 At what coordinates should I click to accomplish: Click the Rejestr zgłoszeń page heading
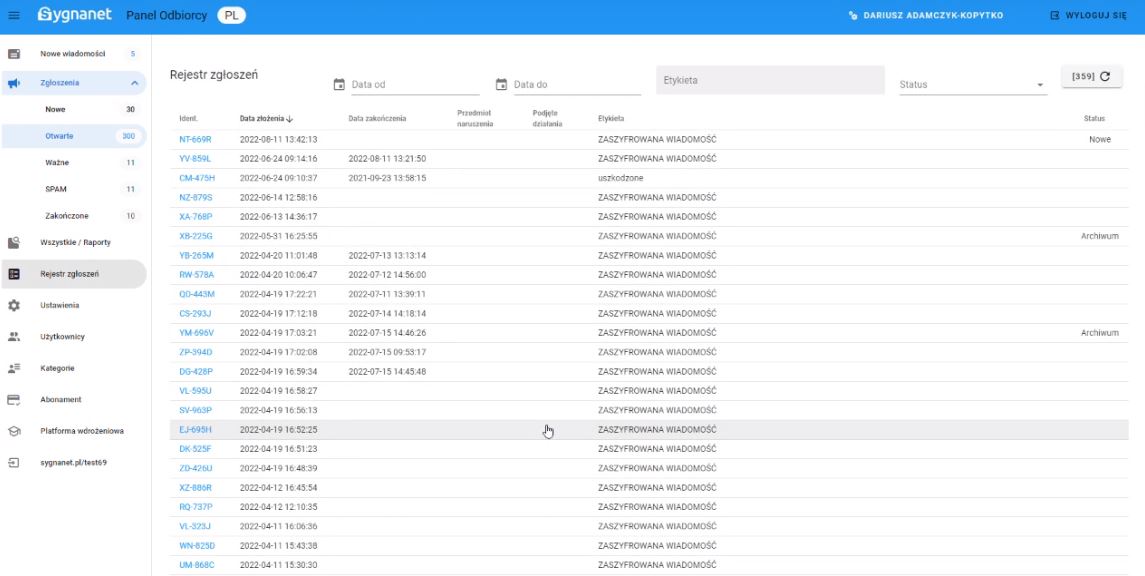coord(213,74)
